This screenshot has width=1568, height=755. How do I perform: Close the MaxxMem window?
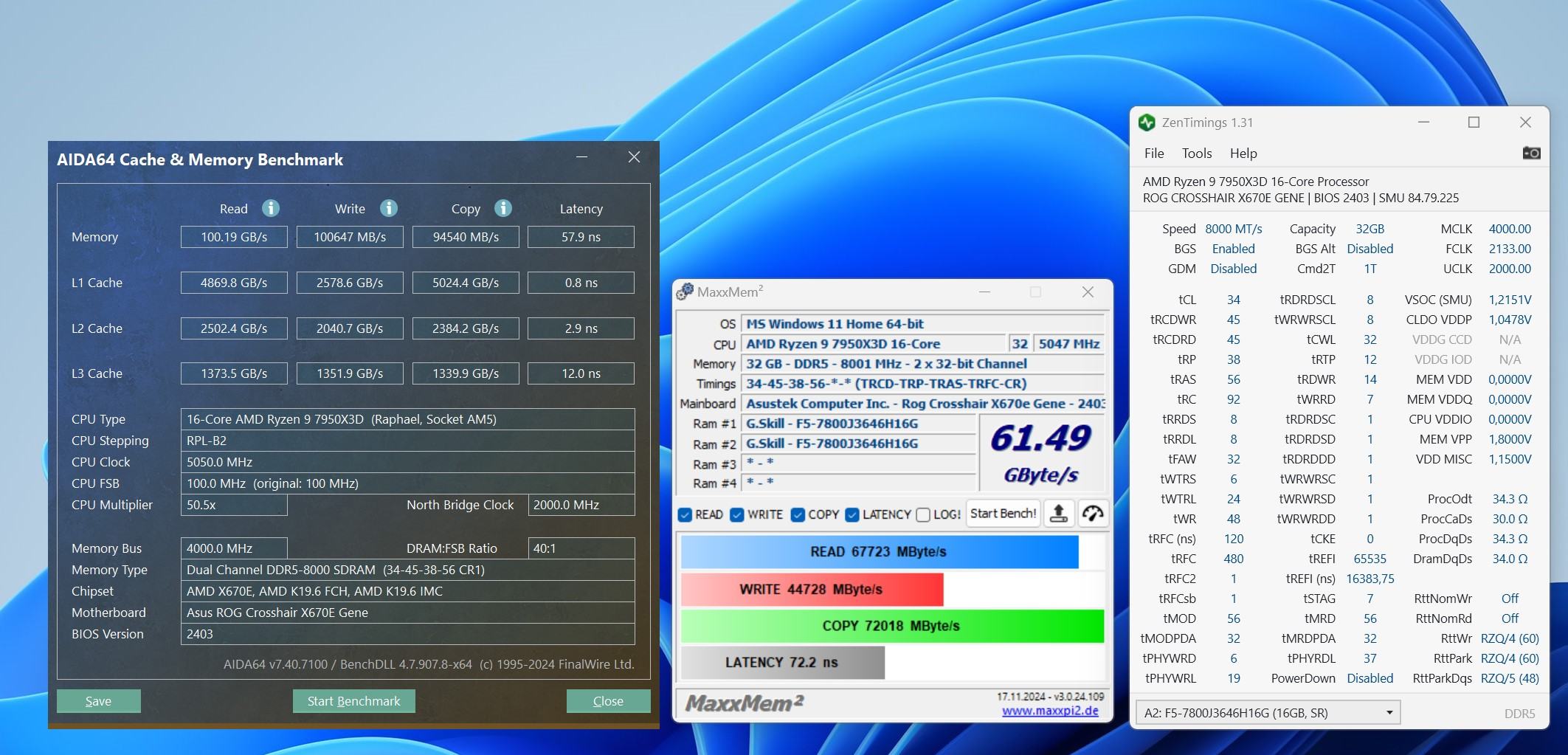[x=1088, y=292]
